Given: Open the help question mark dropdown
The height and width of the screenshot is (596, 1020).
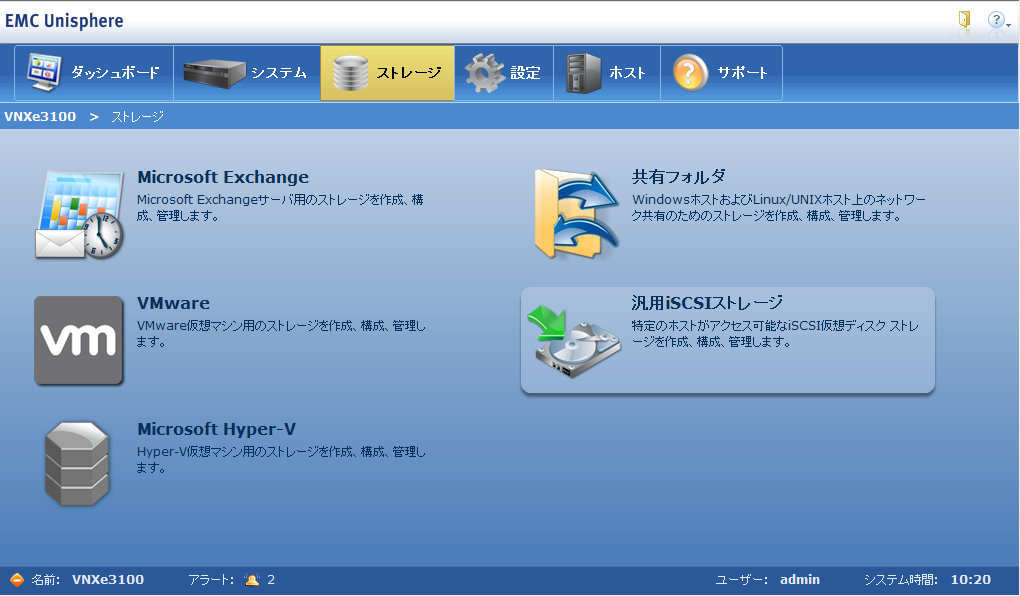Looking at the screenshot, I should tap(998, 20).
